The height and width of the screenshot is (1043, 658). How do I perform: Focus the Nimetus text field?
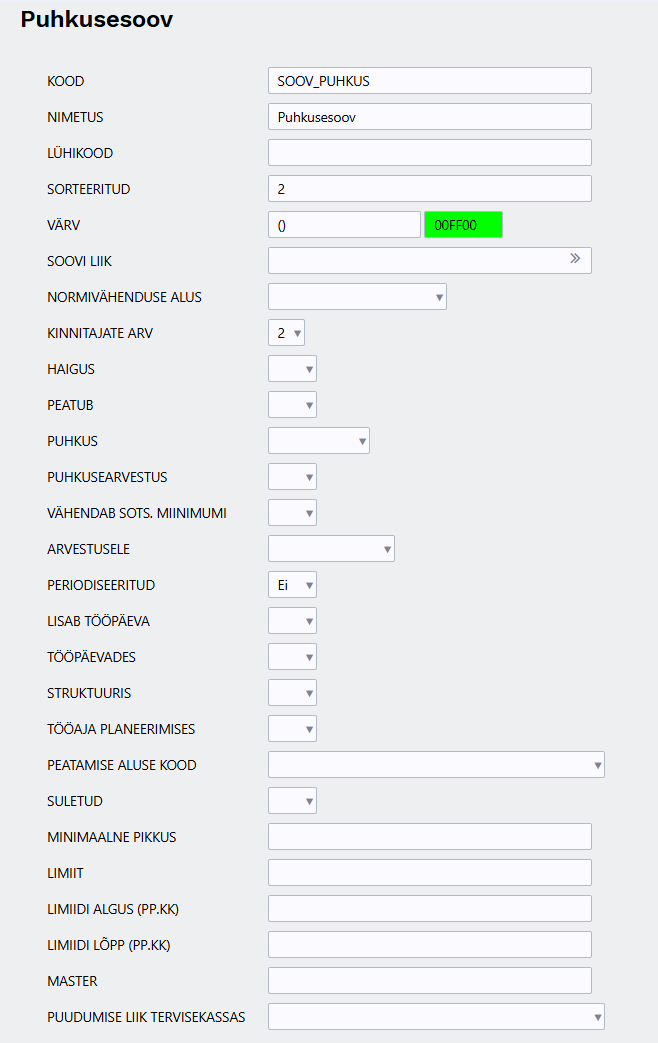[429, 117]
